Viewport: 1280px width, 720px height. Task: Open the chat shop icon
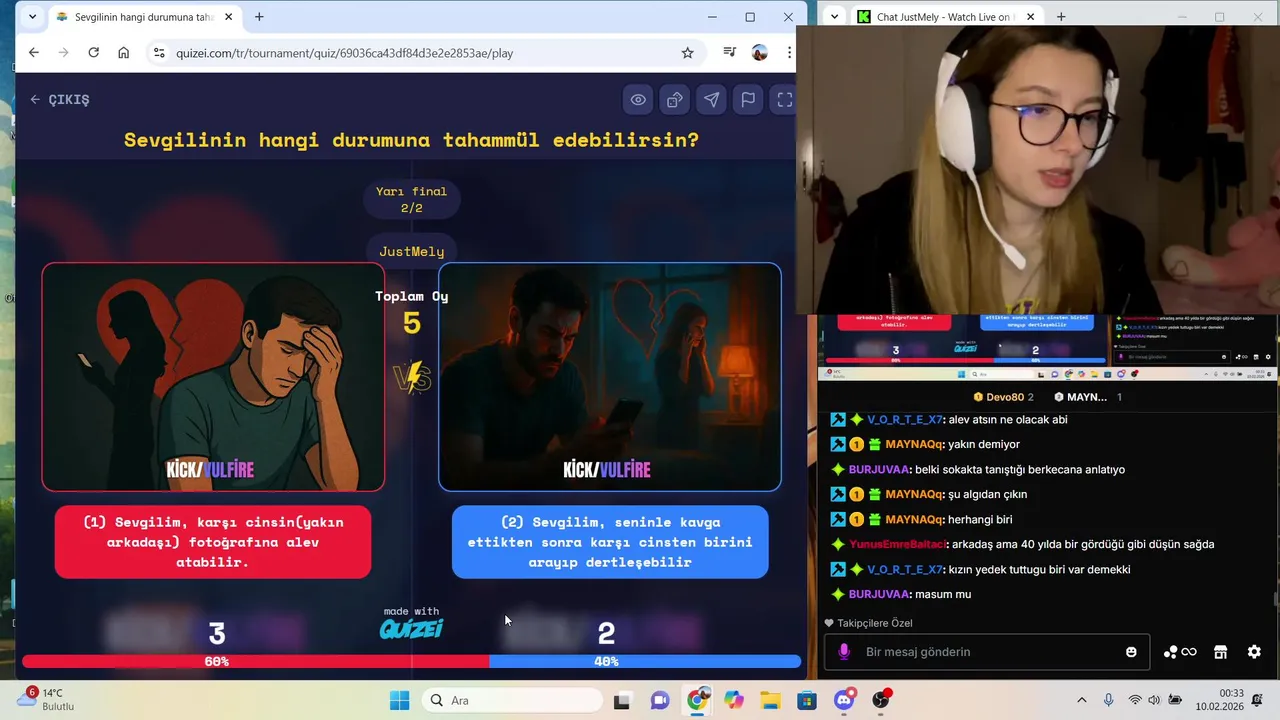pos(1220,652)
